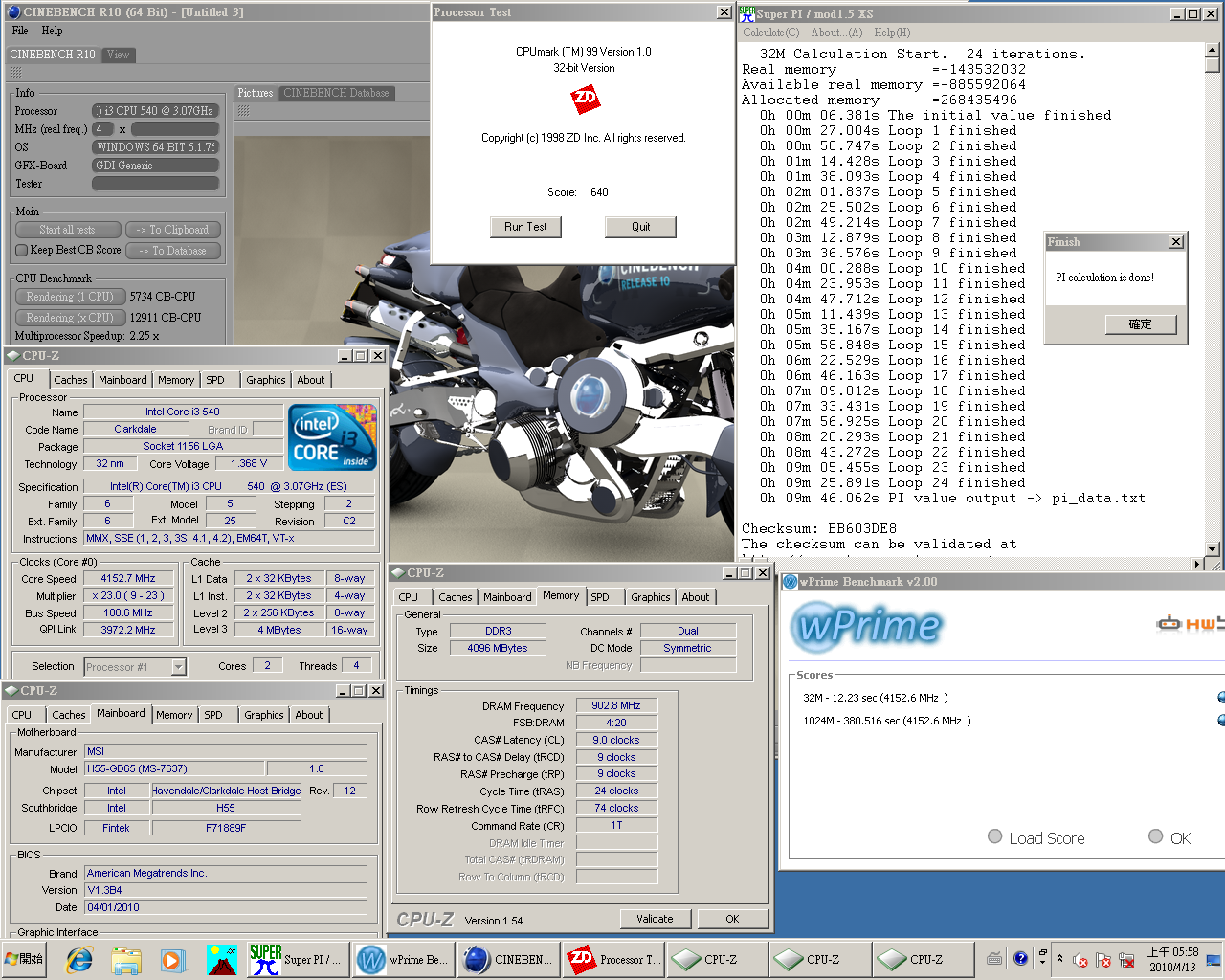
Task: Click the dotted grip icon below CINEBENCH R10 tab
Action: (x=15, y=72)
